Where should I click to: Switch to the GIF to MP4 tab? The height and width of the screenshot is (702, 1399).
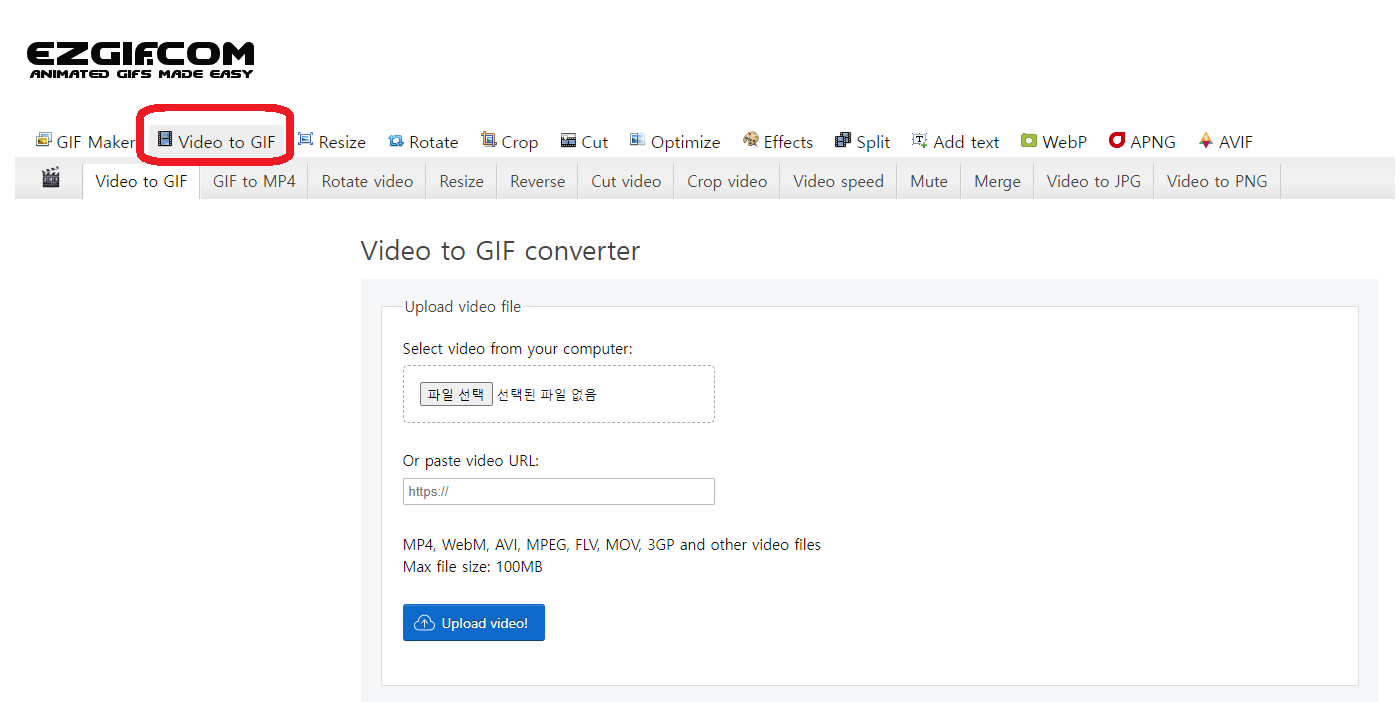pos(254,181)
